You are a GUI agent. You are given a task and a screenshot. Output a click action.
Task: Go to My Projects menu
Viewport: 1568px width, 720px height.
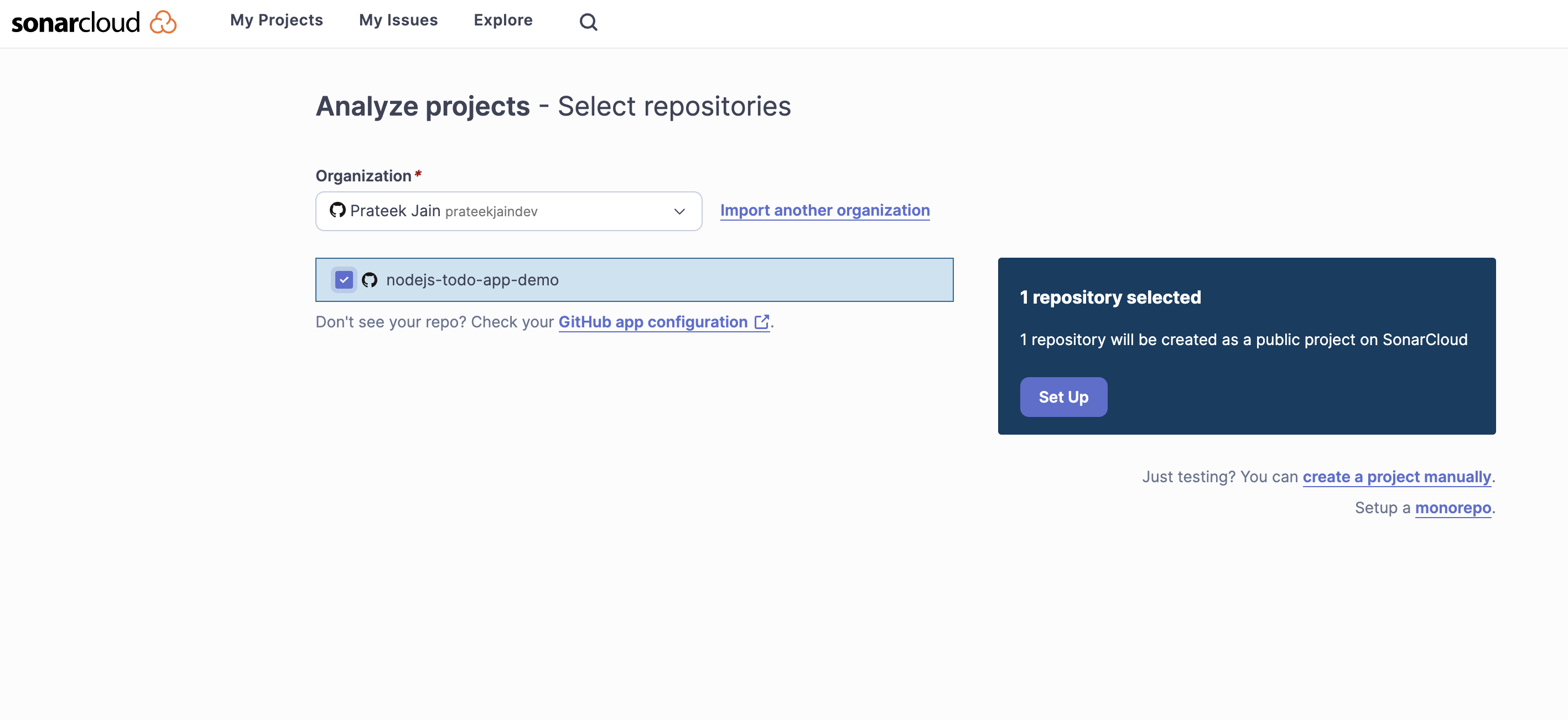click(276, 20)
